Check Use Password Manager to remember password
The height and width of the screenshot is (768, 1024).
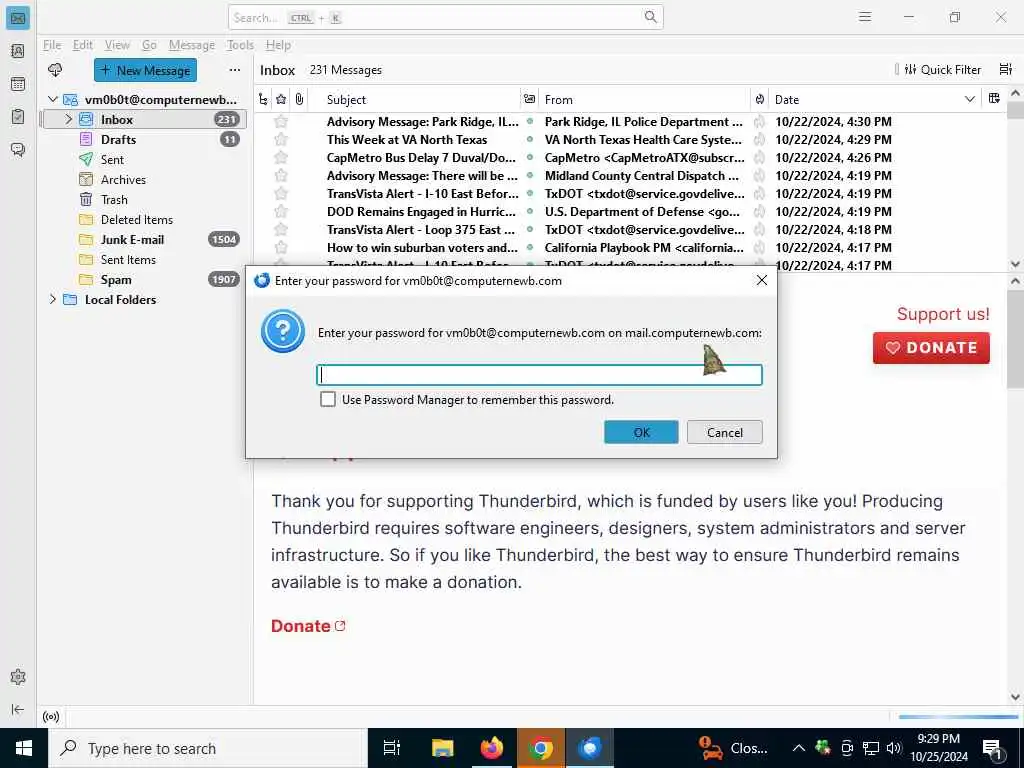pos(328,399)
